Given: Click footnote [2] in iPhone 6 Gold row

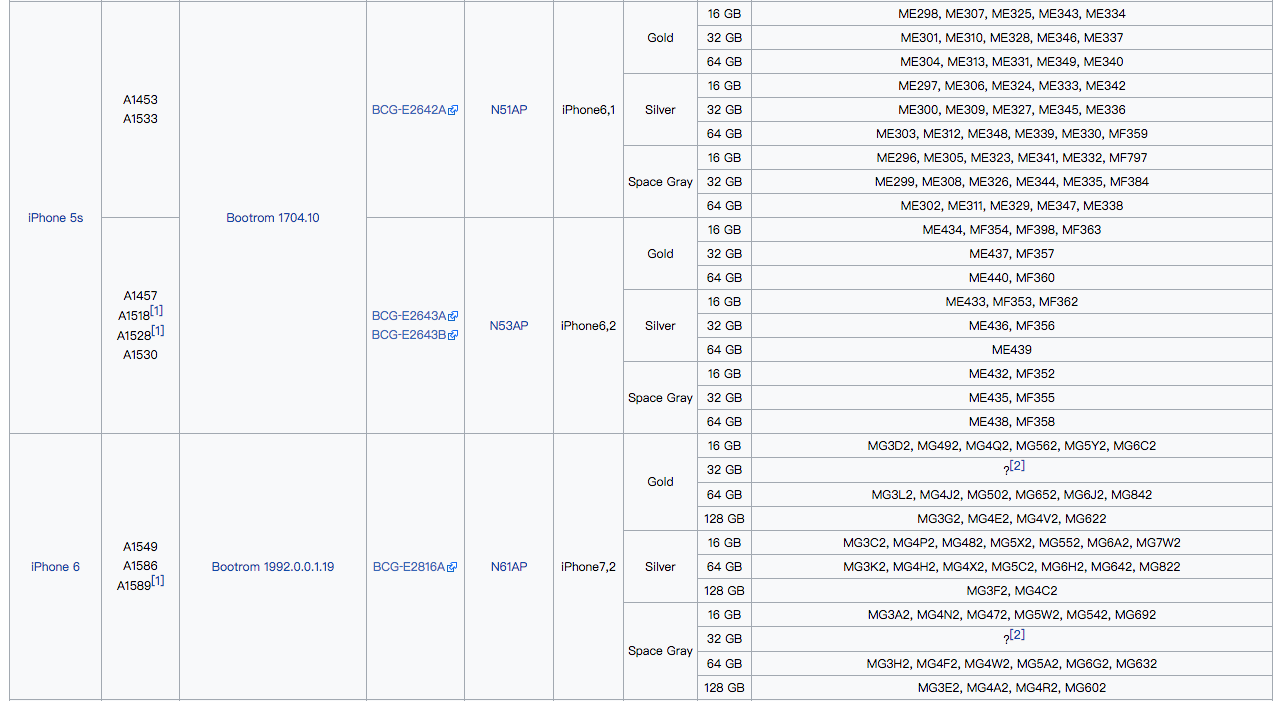Looking at the screenshot, I should coord(1017,466).
